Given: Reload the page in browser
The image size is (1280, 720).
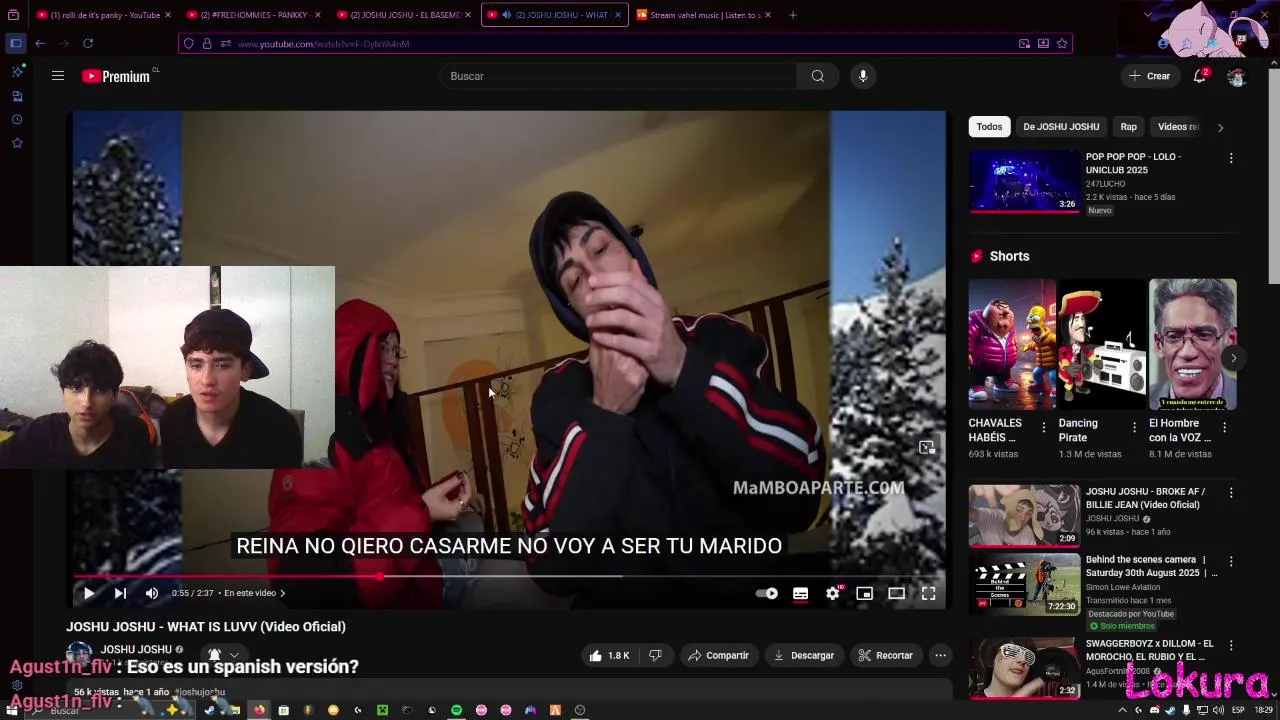Looking at the screenshot, I should 88,43.
